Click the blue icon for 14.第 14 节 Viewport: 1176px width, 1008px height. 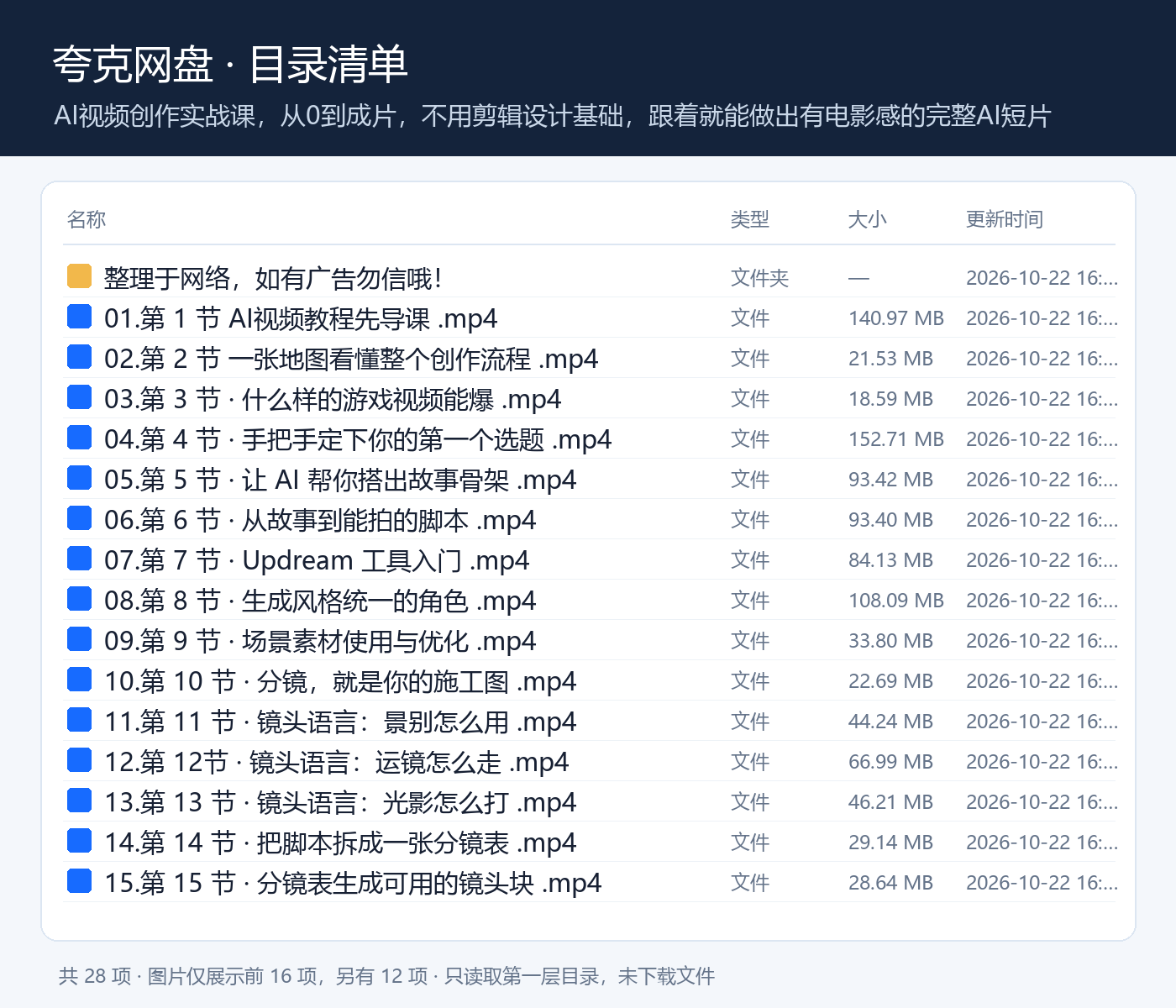pos(79,840)
